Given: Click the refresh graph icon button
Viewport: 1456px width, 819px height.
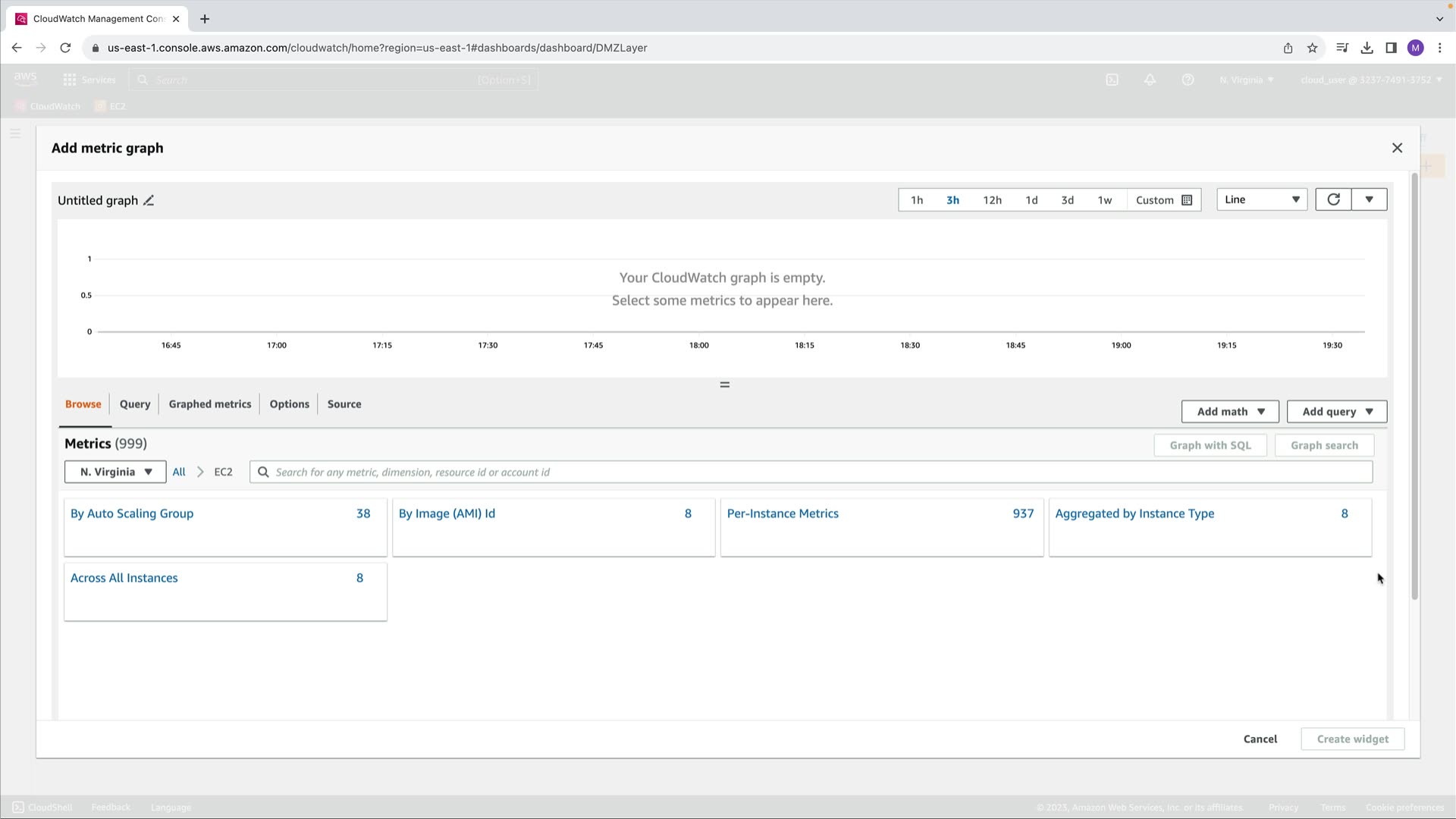Looking at the screenshot, I should [x=1333, y=199].
